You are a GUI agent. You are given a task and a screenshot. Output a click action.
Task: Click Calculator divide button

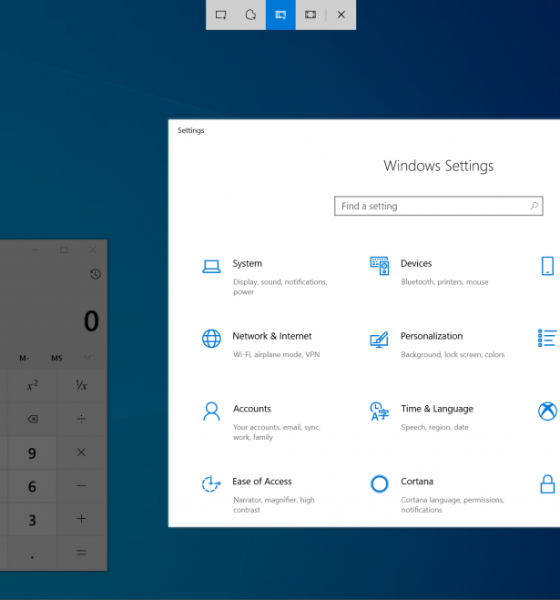(82, 419)
